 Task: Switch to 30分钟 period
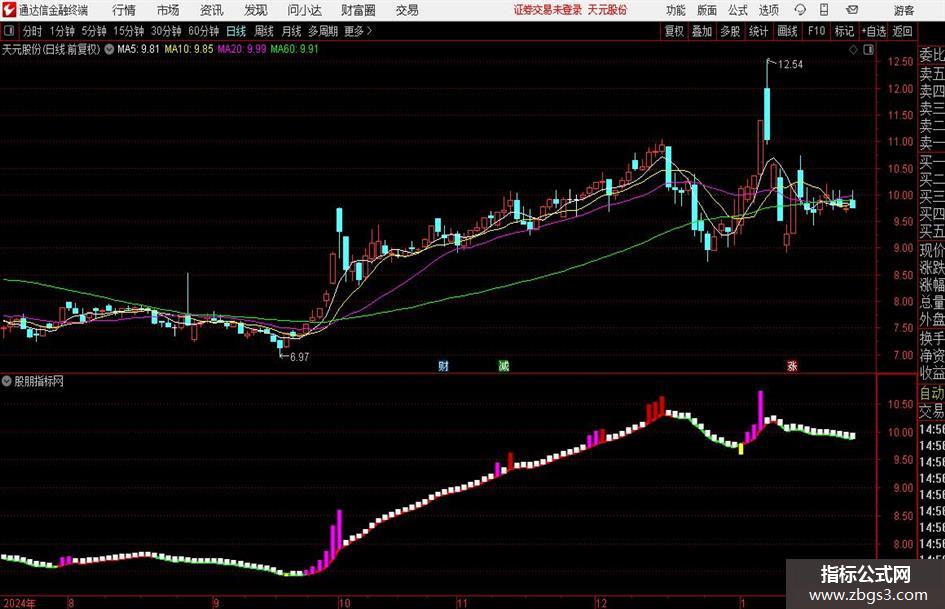(166, 31)
